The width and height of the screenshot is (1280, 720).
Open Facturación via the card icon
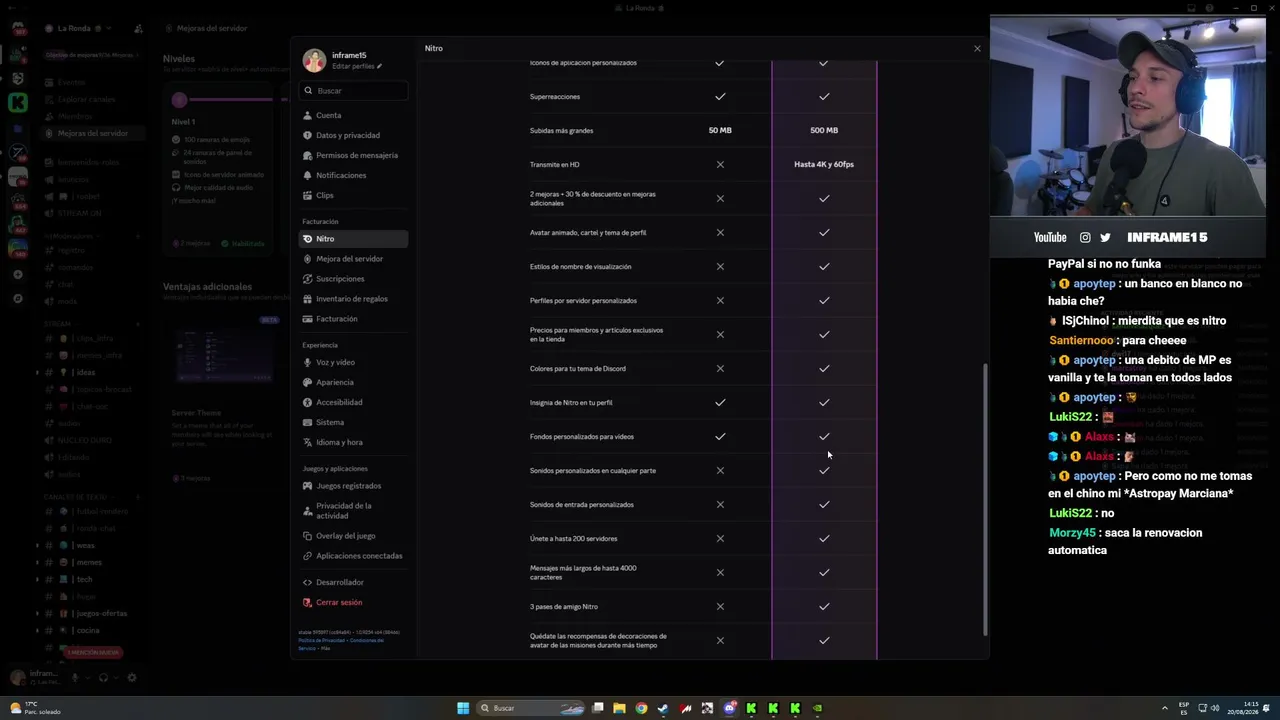pyautogui.click(x=308, y=319)
